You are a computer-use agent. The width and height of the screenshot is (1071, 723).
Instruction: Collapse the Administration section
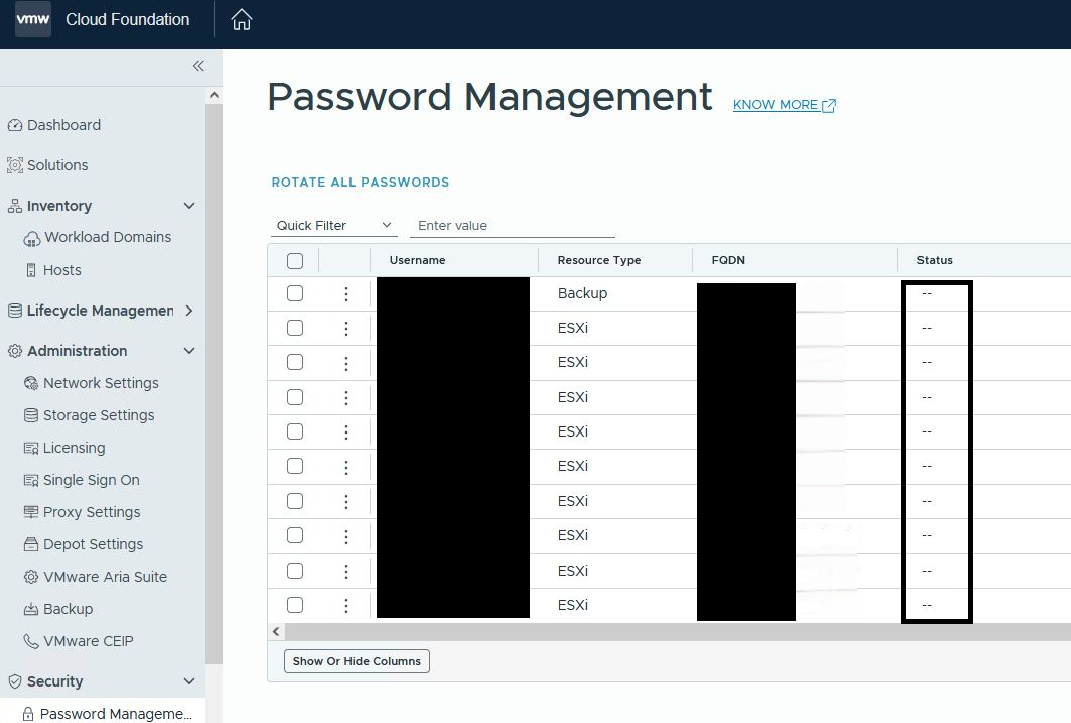tap(189, 351)
